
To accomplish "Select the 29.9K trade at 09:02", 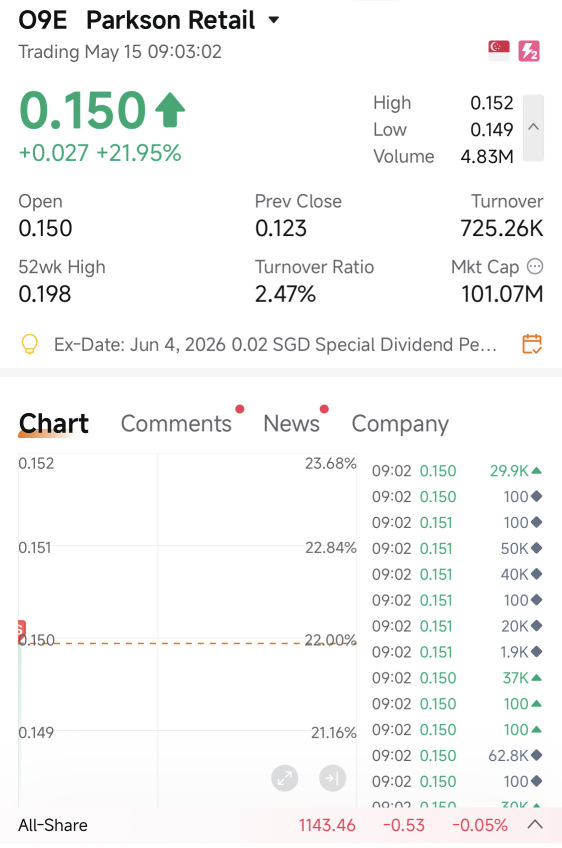I will [x=457, y=471].
